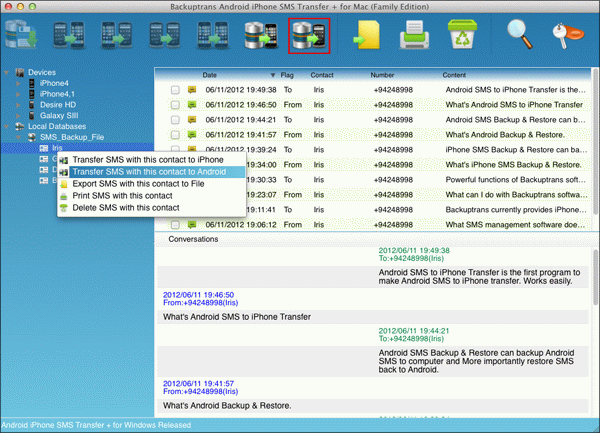Sort by the Content column header
600x433 pixels.
click(454, 75)
